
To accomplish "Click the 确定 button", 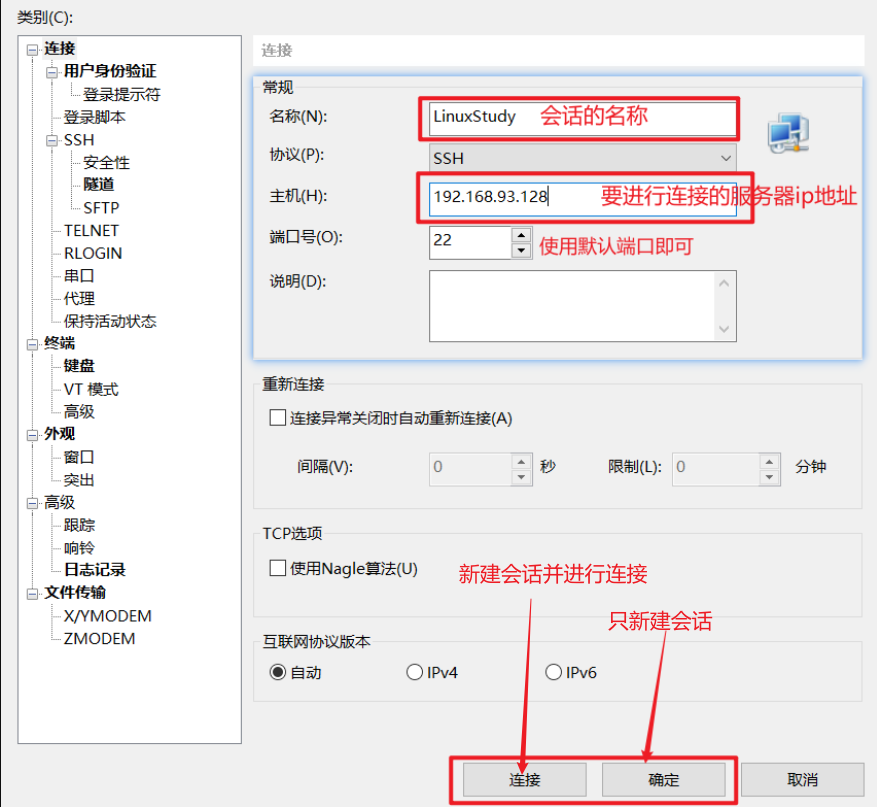I will pos(663,780).
